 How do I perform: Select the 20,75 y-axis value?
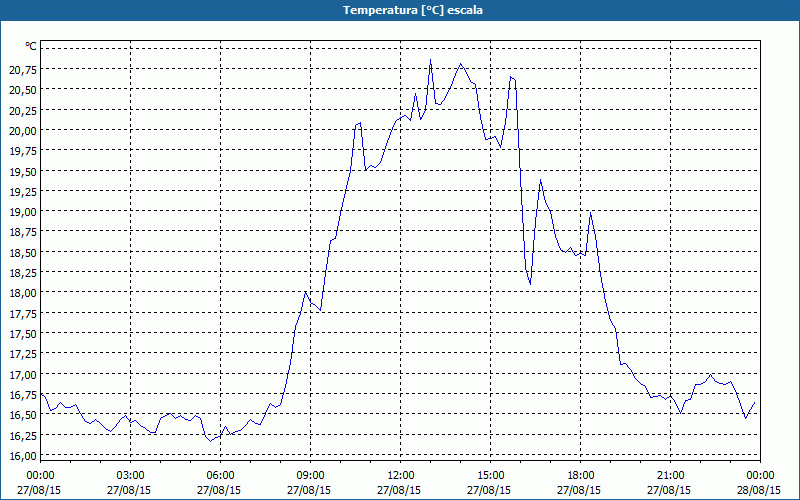tap(23, 70)
